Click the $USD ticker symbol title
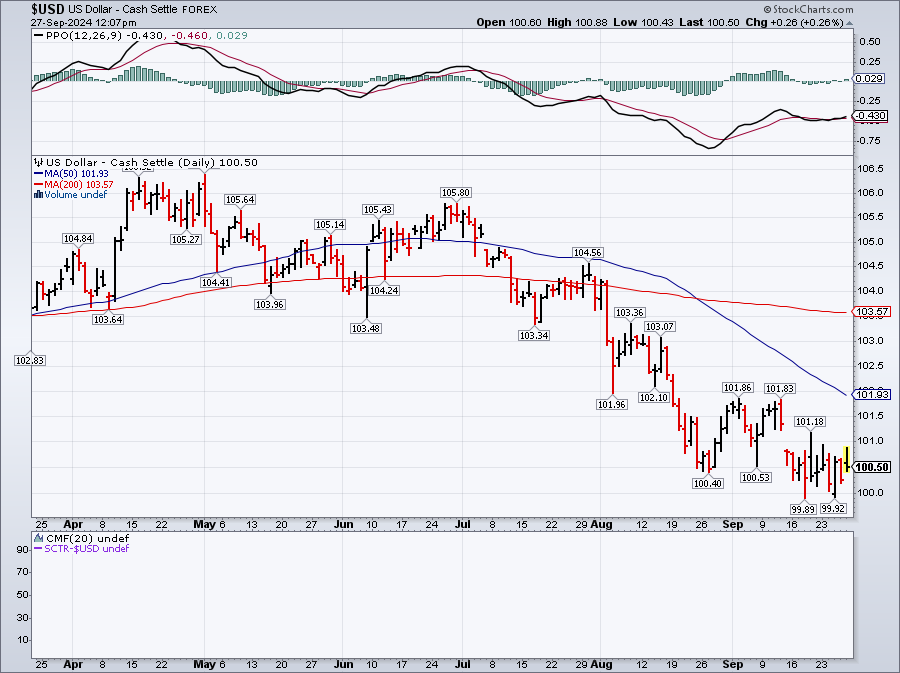Image resolution: width=900 pixels, height=673 pixels. click(24, 8)
